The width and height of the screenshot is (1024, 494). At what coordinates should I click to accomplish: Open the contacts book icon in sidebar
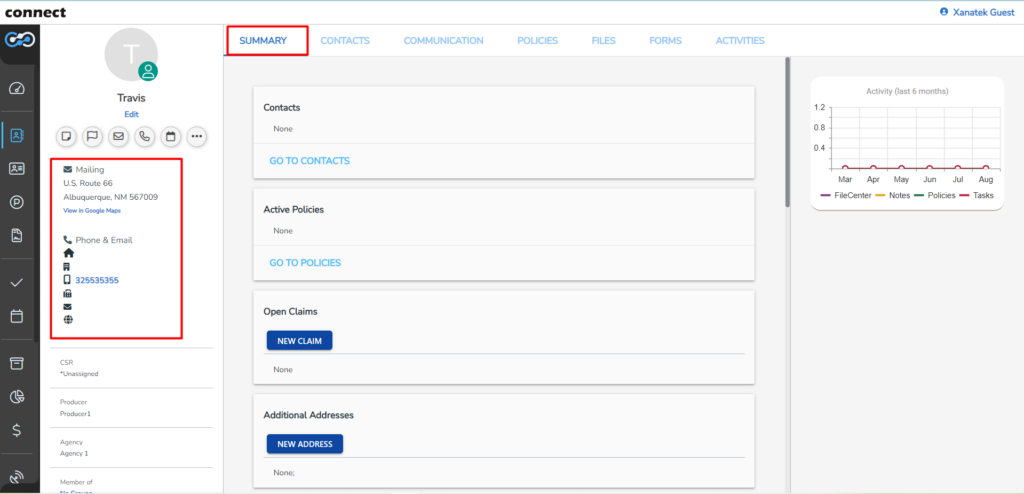18,135
